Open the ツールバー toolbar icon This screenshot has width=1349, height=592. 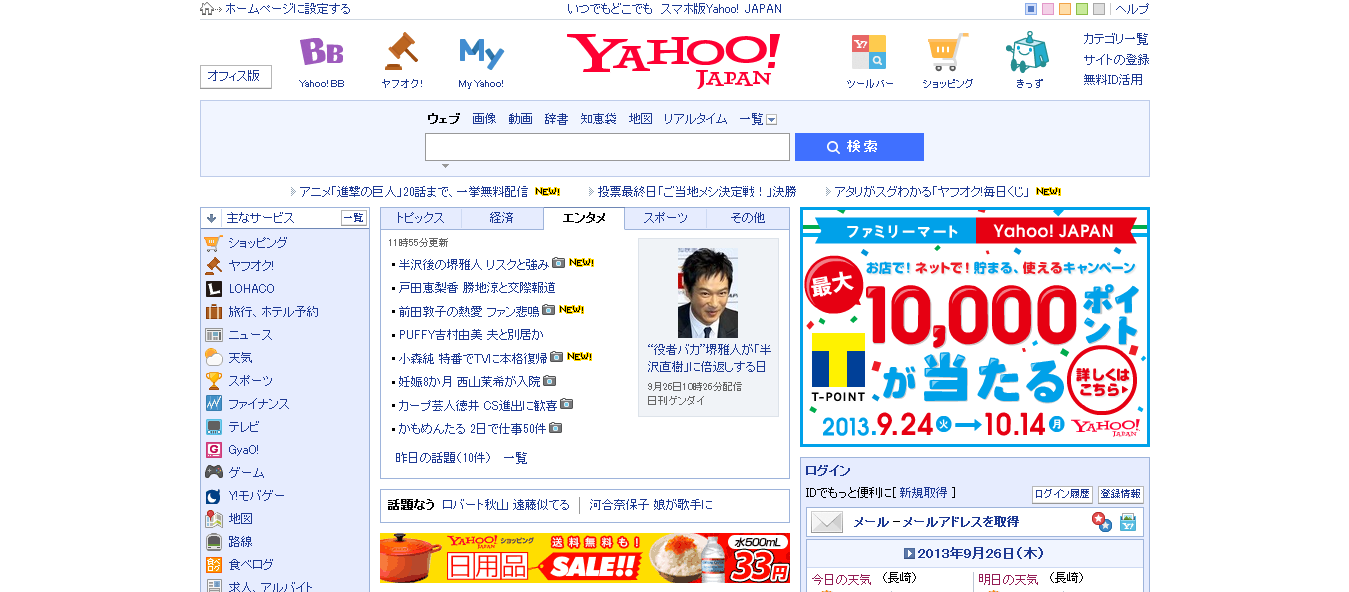pos(868,52)
